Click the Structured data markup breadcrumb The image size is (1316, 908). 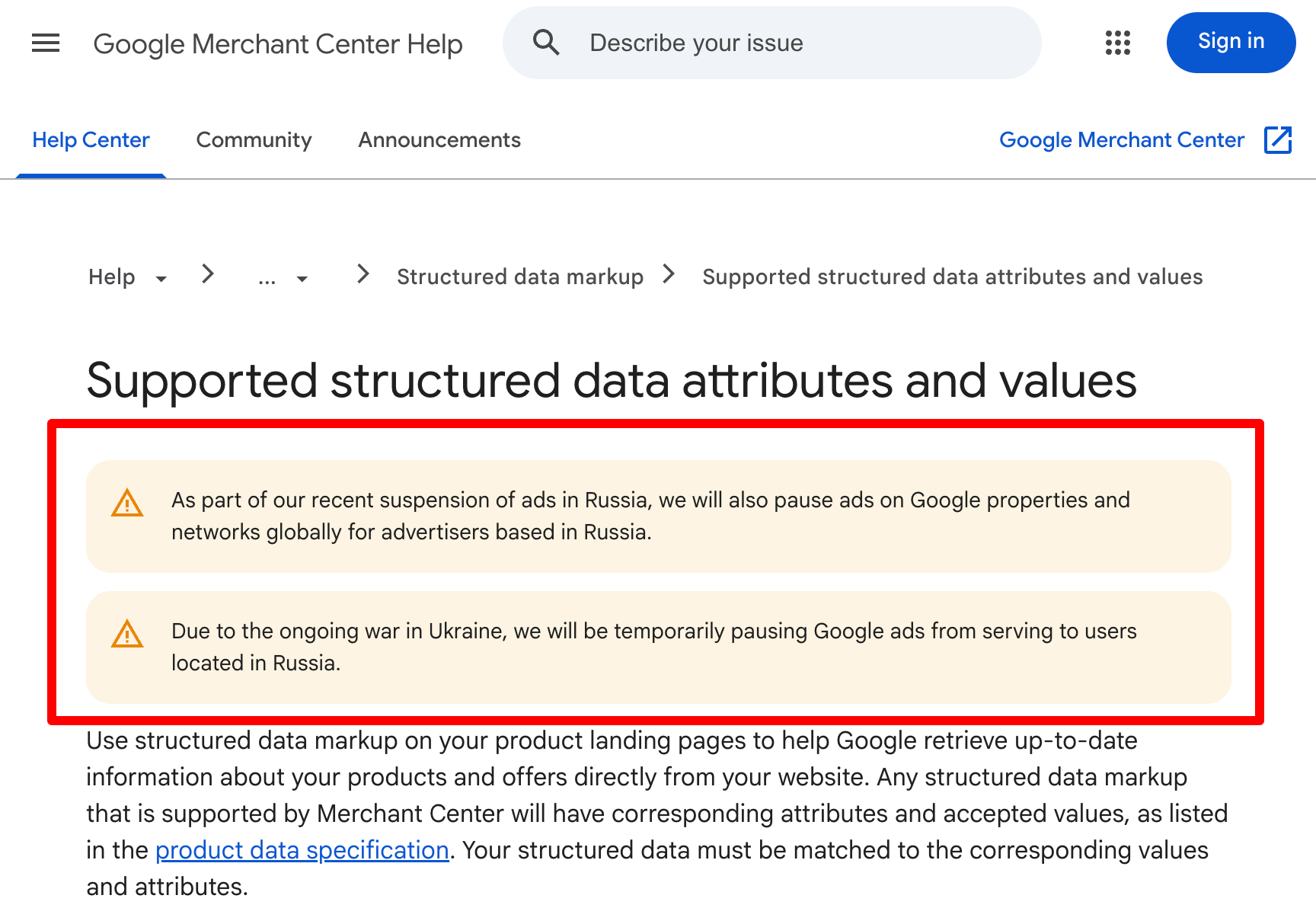pyautogui.click(x=520, y=277)
